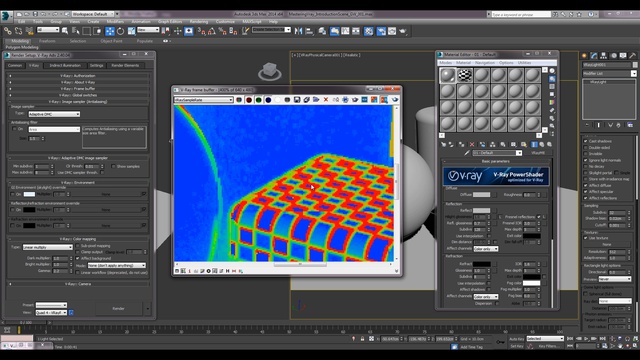Open the Rendering menu

coord(199,22)
